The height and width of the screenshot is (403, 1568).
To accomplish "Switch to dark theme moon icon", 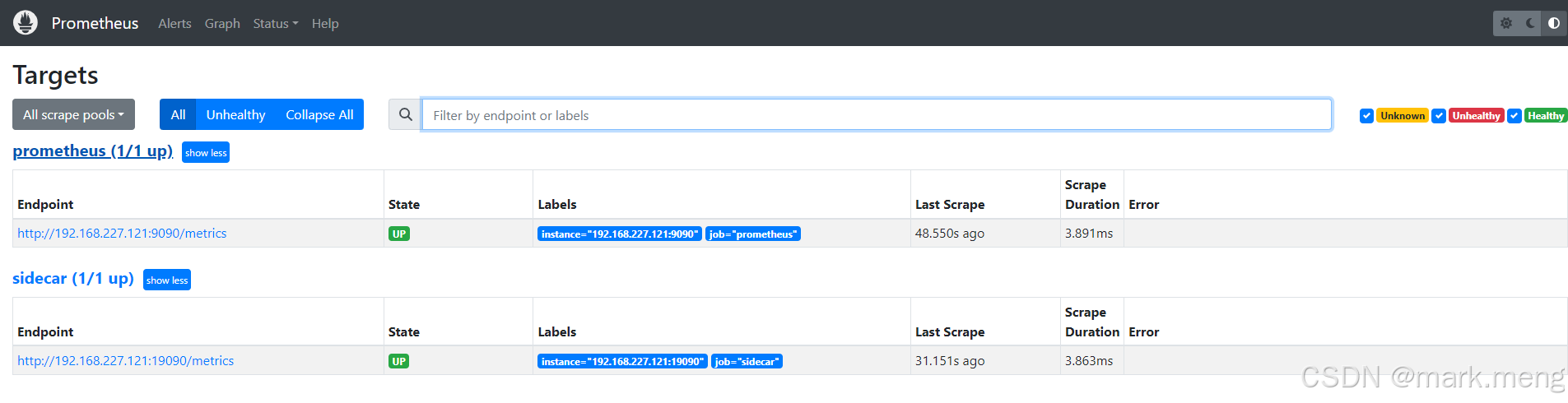I will tap(1530, 23).
